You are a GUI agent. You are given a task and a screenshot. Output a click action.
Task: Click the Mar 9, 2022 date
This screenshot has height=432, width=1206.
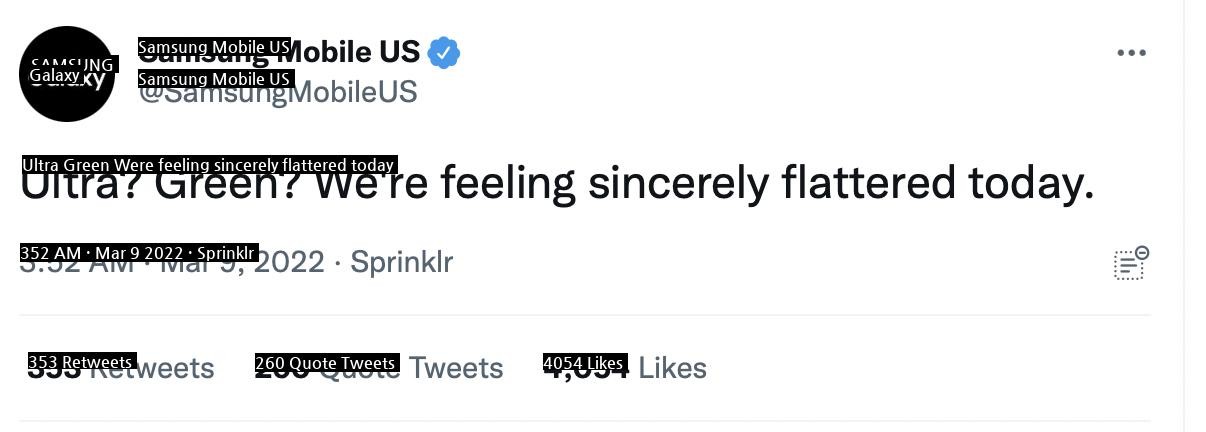point(242,263)
